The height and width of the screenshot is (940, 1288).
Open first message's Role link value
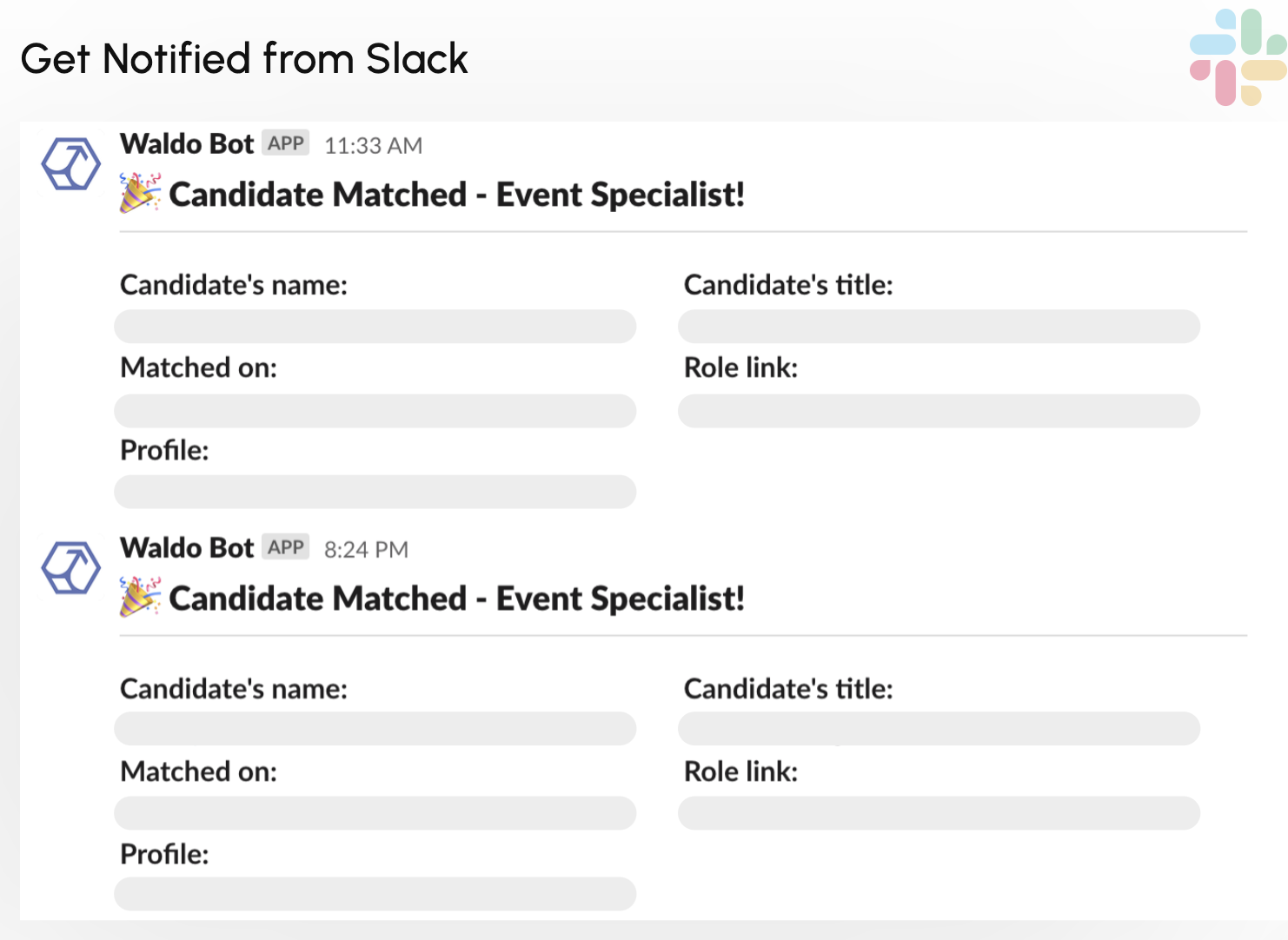[939, 411]
